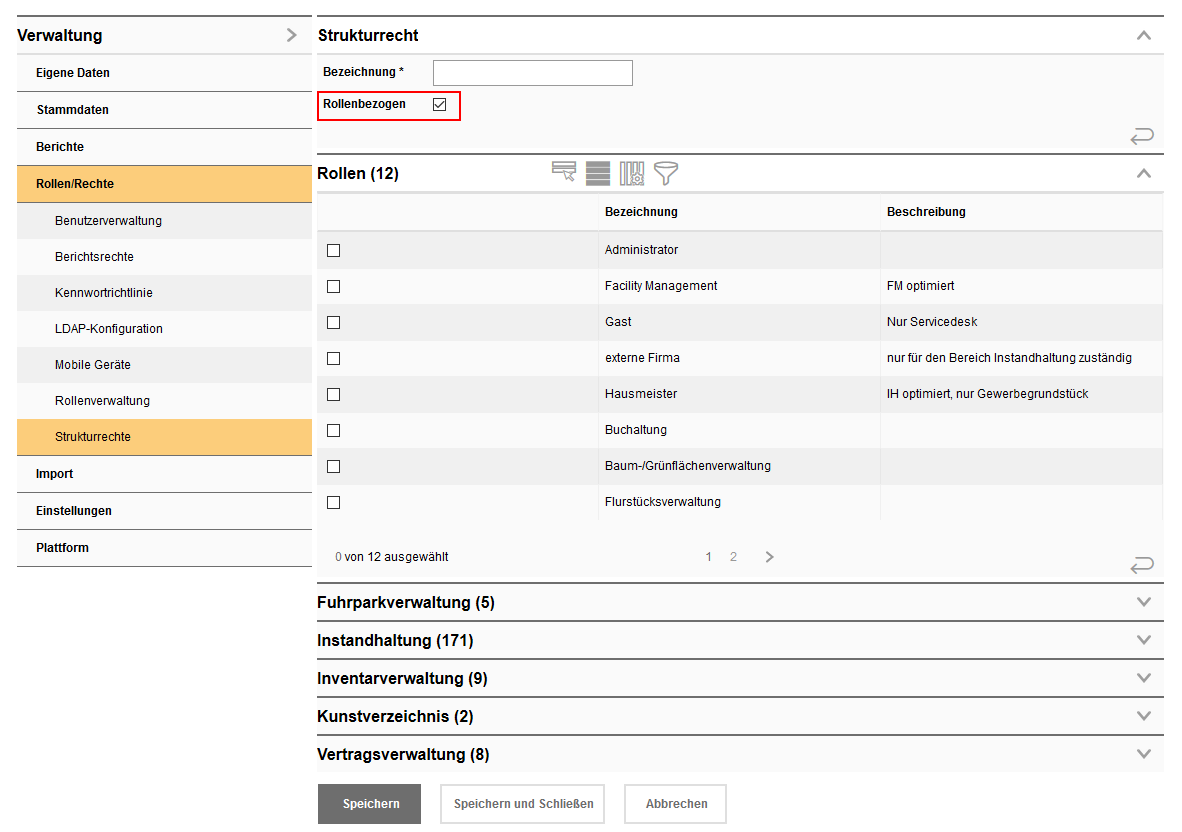
Task: Open Rollenverwaltung menu item
Action: (x=102, y=401)
